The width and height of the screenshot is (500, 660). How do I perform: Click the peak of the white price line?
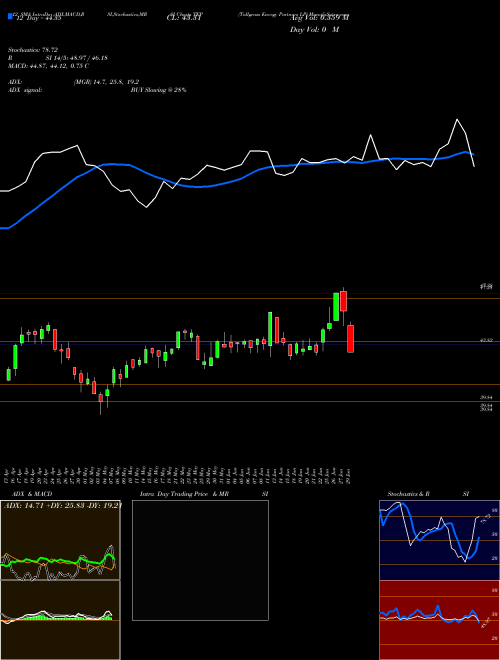457,120
